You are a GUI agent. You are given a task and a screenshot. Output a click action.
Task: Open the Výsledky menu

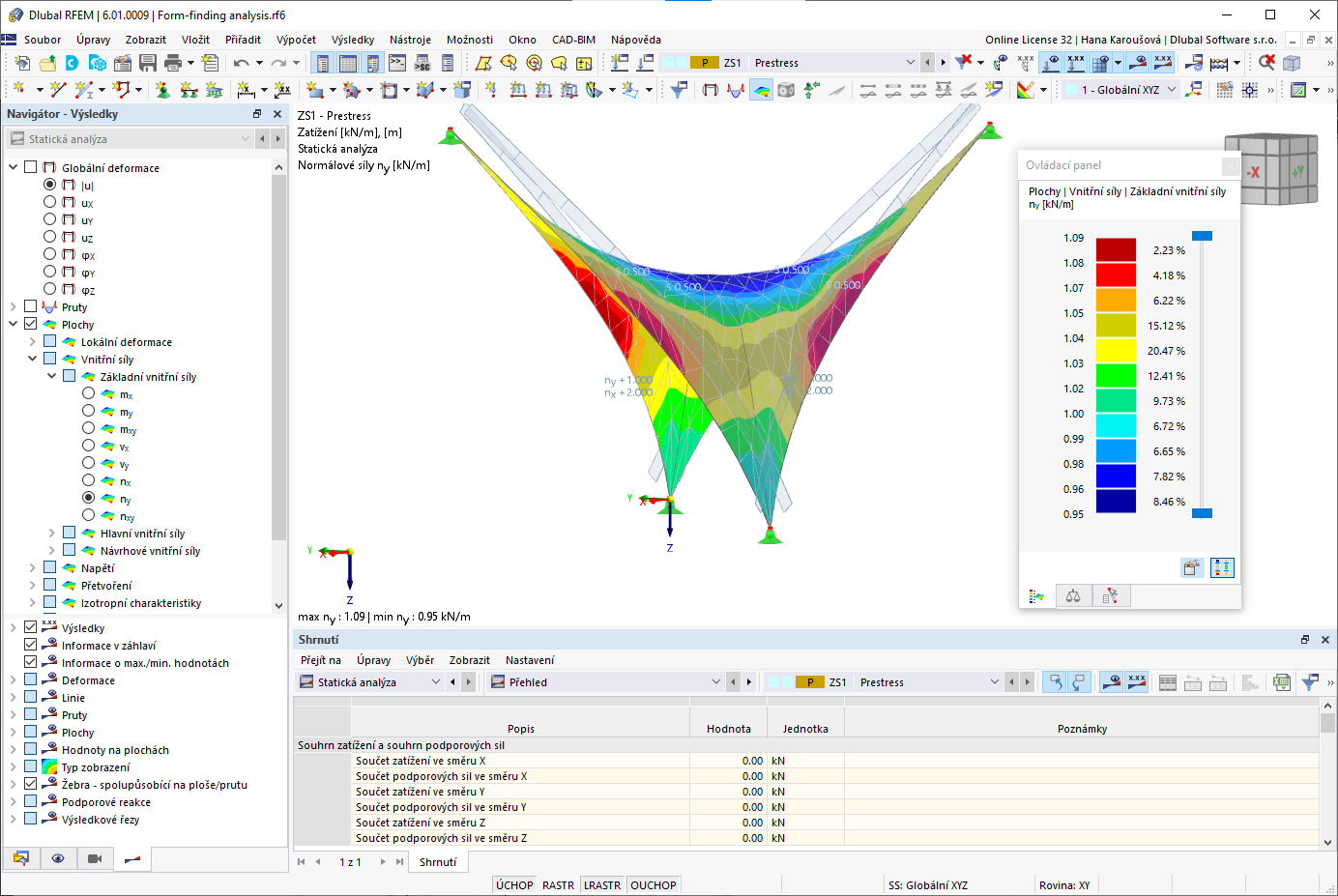pos(353,40)
